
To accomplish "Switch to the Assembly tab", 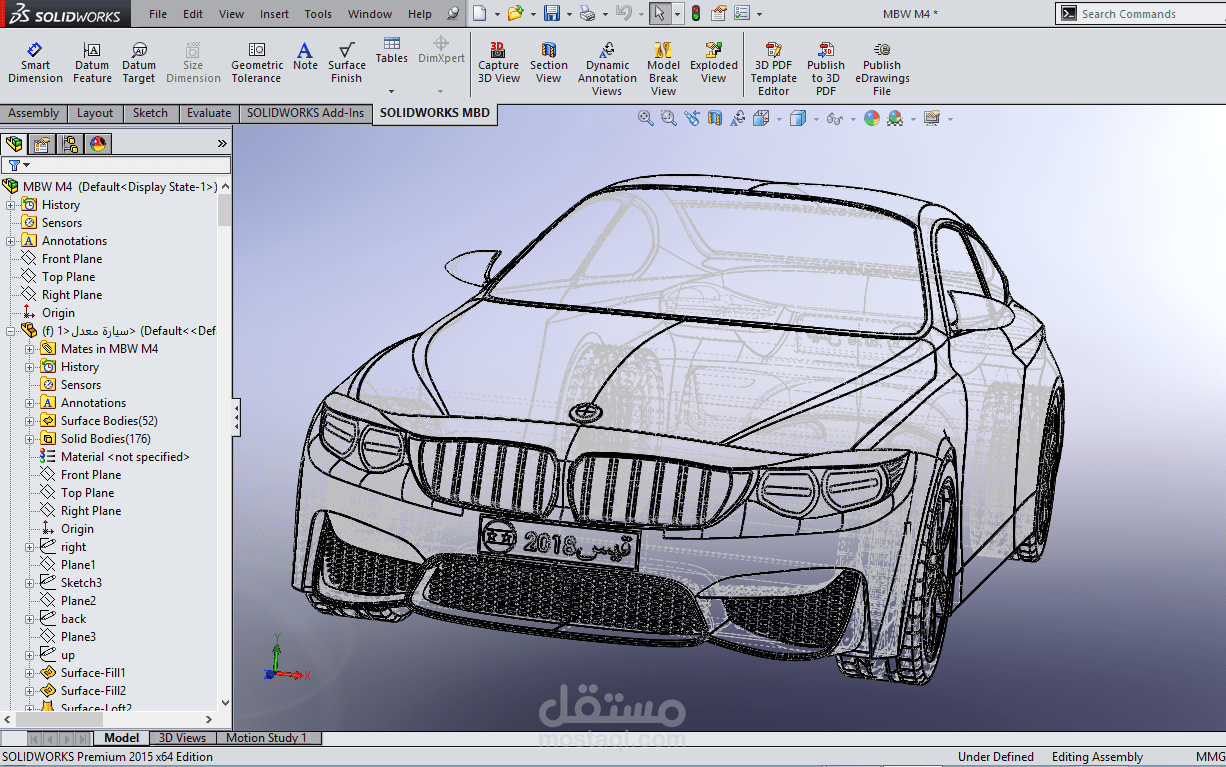I will point(34,113).
